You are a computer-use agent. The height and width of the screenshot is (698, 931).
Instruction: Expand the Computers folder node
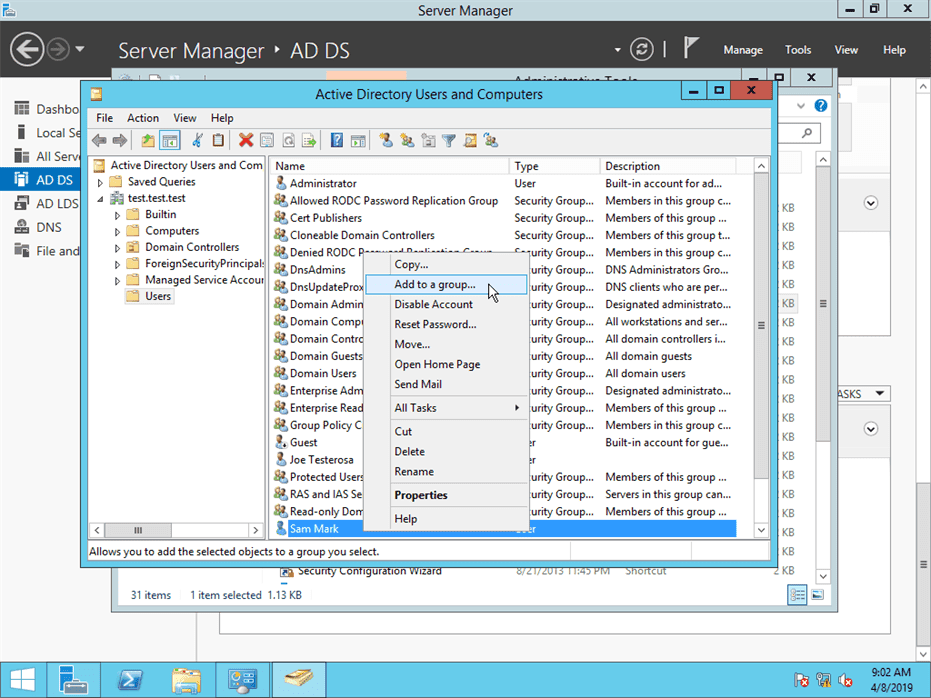(117, 231)
